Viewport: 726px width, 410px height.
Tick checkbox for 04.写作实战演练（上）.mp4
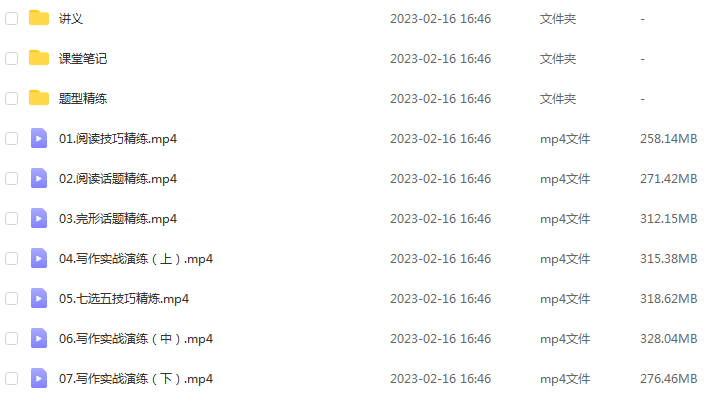[x=12, y=259]
